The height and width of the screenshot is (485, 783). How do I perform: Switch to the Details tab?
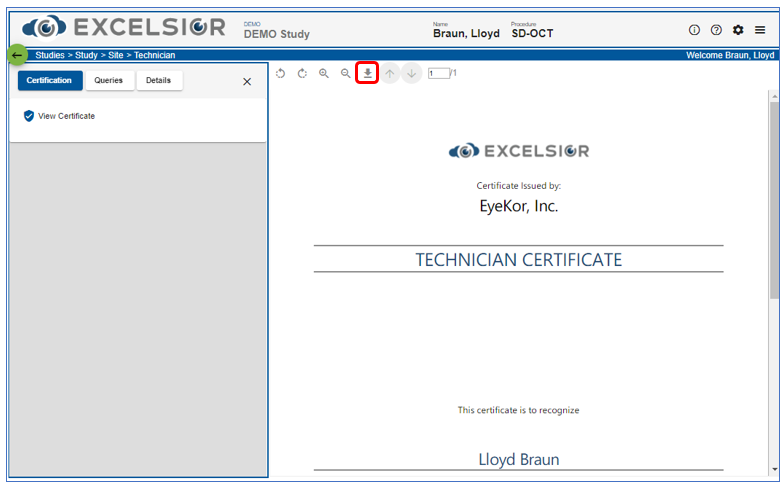click(x=159, y=80)
